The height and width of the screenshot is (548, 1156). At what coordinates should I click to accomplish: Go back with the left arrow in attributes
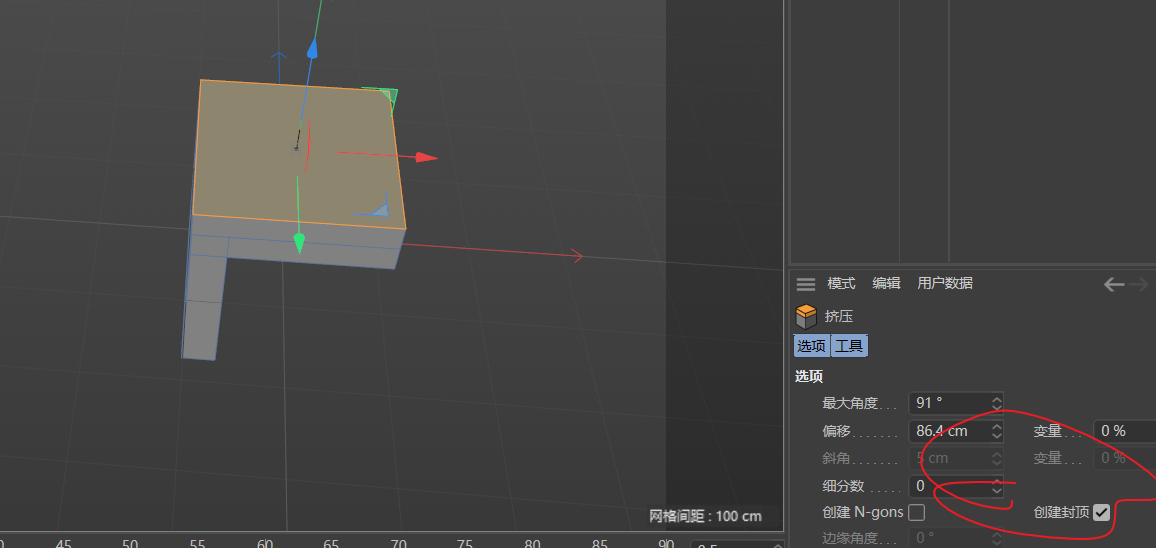click(x=1114, y=285)
